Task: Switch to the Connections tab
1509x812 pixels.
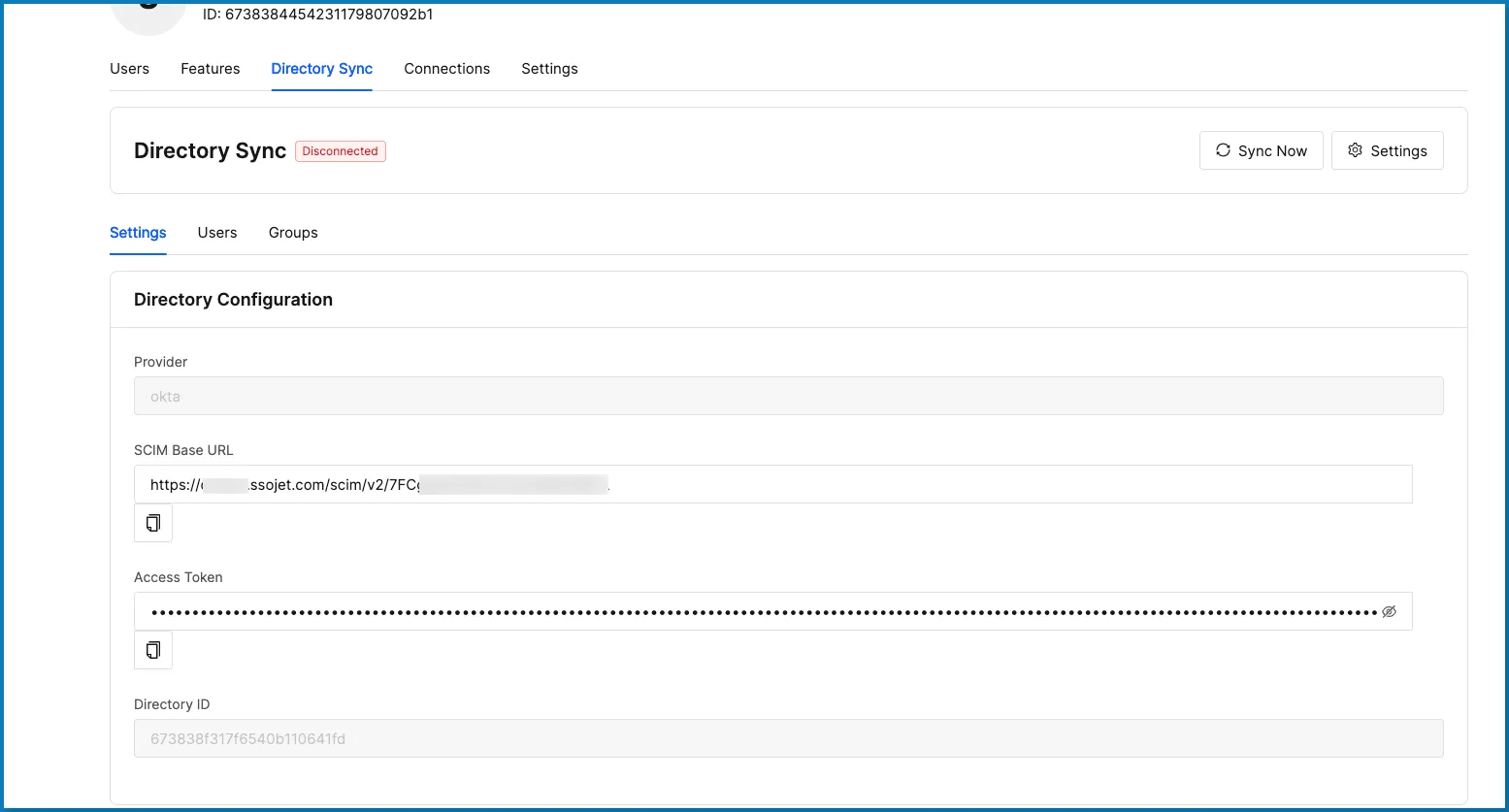Action: tap(446, 68)
